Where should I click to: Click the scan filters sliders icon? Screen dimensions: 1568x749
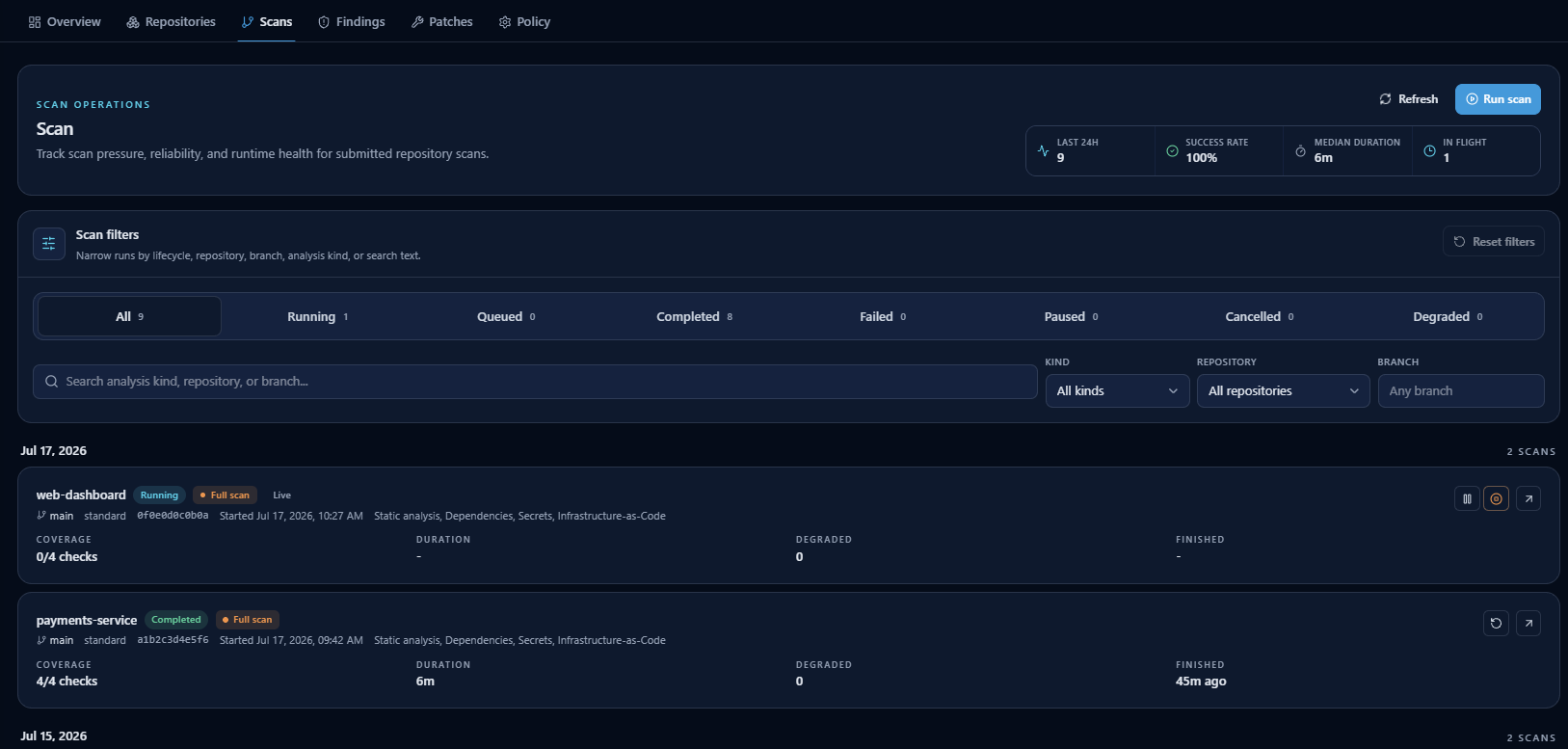[49, 244]
